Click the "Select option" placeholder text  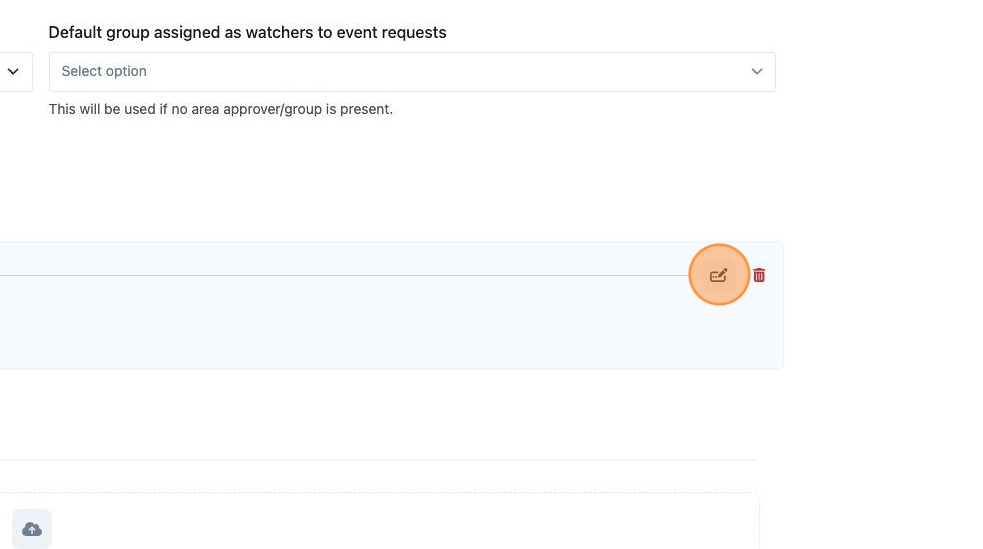(x=104, y=71)
